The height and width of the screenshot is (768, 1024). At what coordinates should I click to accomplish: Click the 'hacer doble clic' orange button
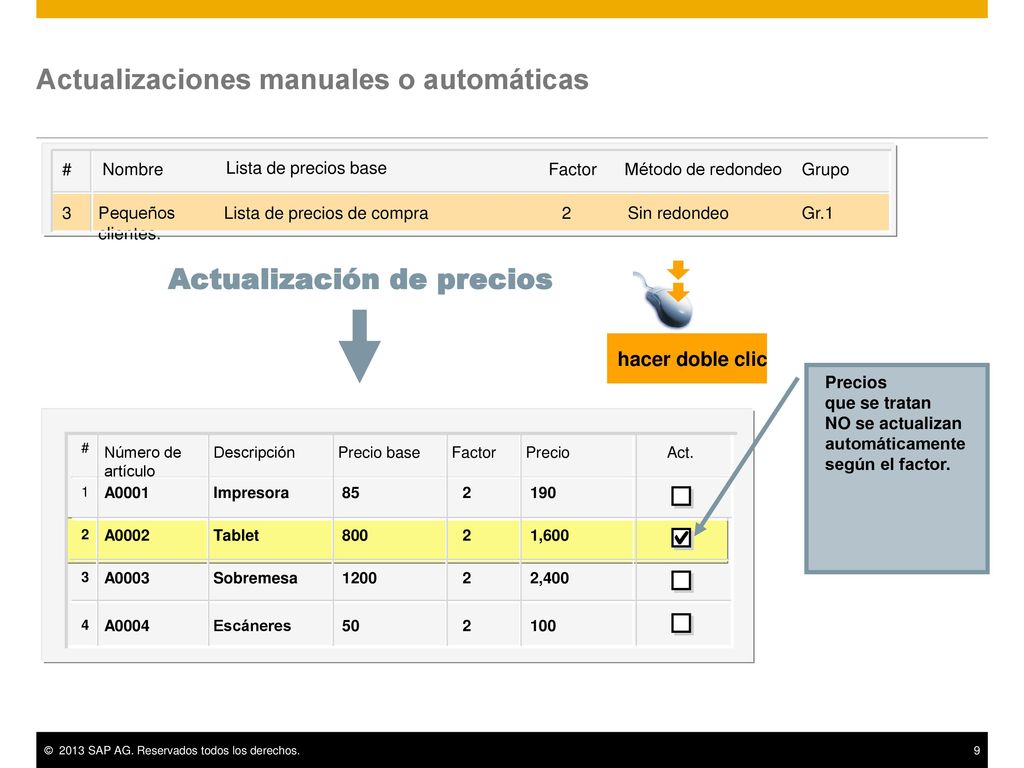[x=686, y=359]
